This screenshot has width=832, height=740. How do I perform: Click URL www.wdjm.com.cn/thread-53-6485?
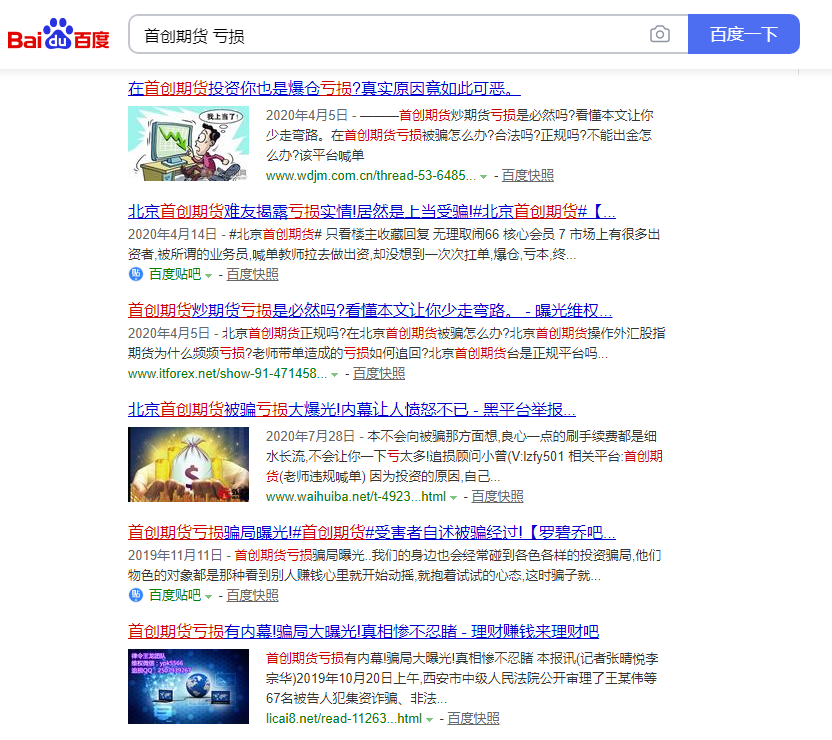(x=370, y=176)
